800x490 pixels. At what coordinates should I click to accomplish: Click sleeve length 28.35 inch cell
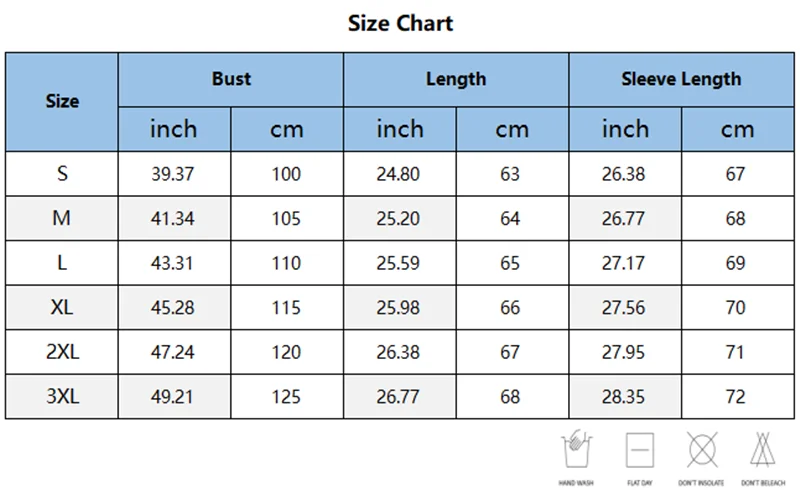tap(626, 397)
